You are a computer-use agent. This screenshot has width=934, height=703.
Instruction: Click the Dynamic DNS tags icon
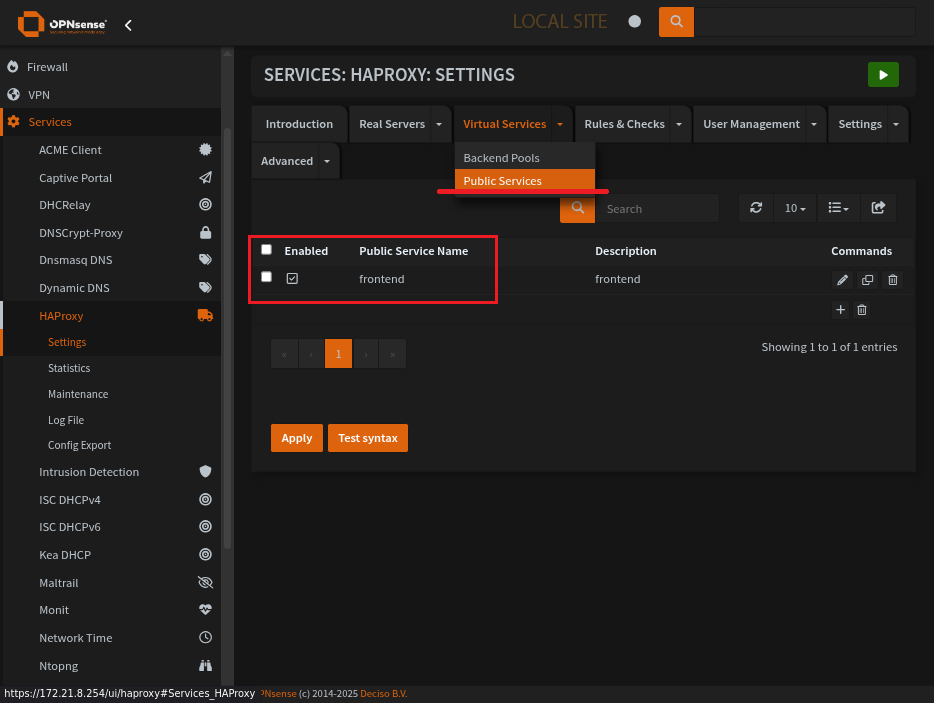206,288
